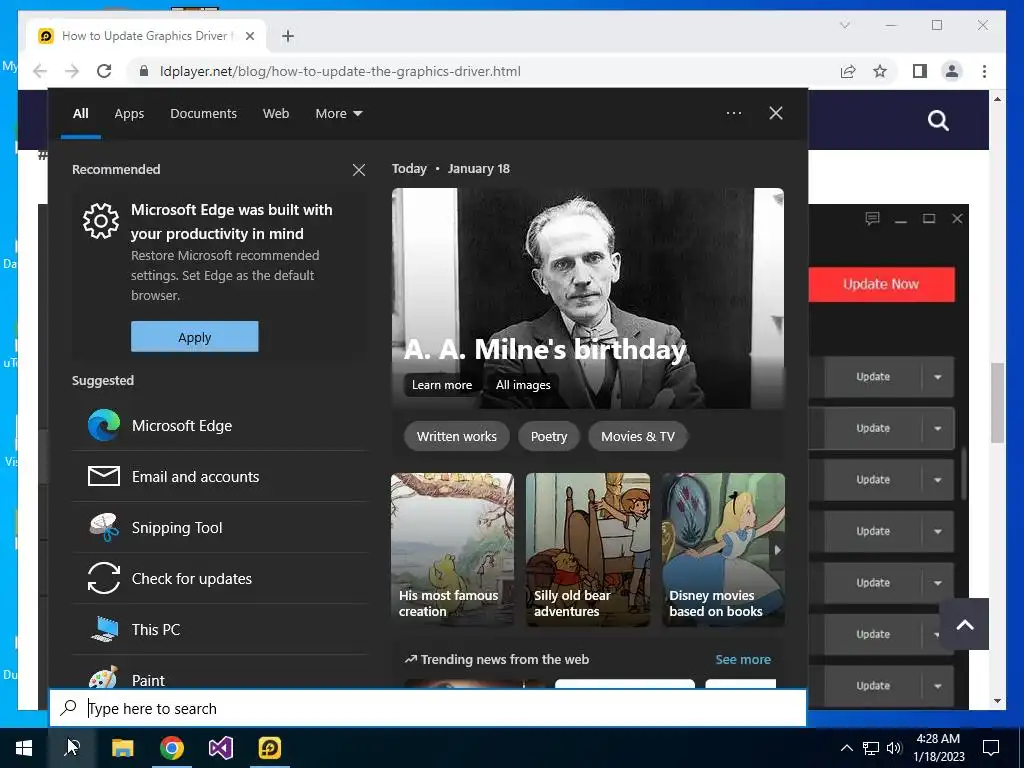Screen dimensions: 1024x768
Task: Click the Apply button for Edge settings
Action: (195, 337)
